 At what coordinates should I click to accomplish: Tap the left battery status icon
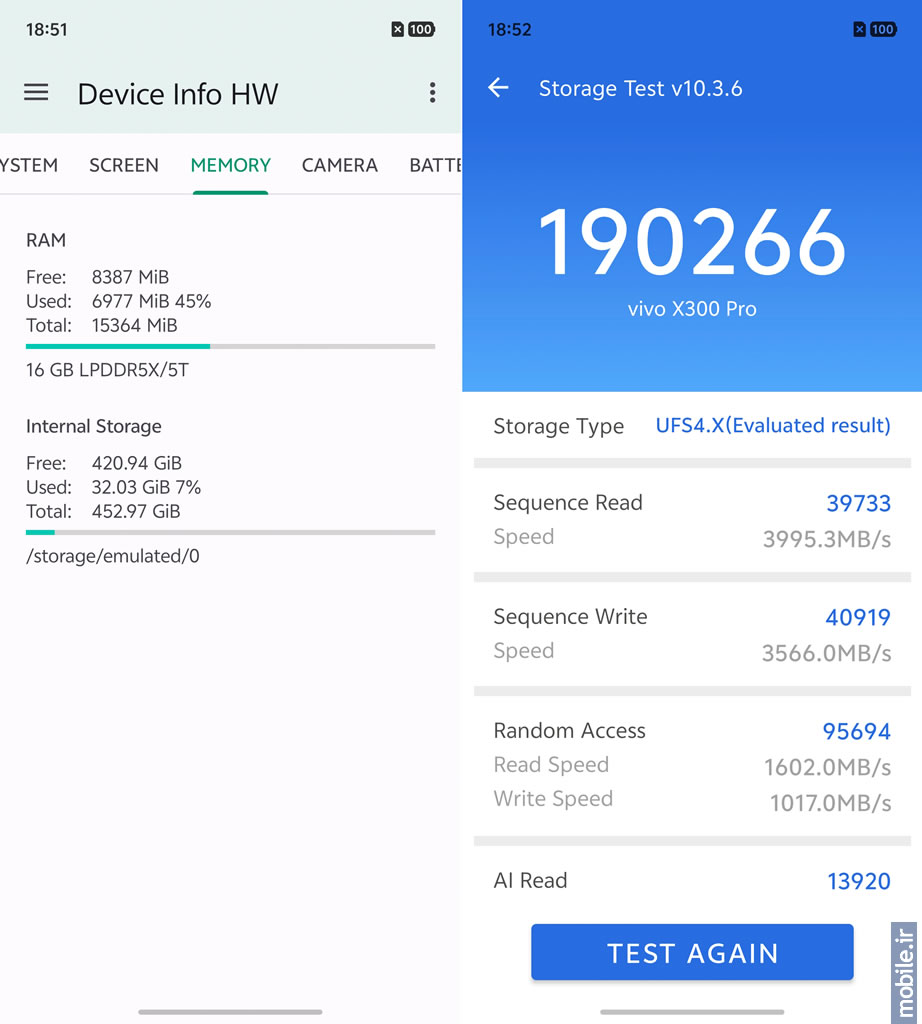420,30
